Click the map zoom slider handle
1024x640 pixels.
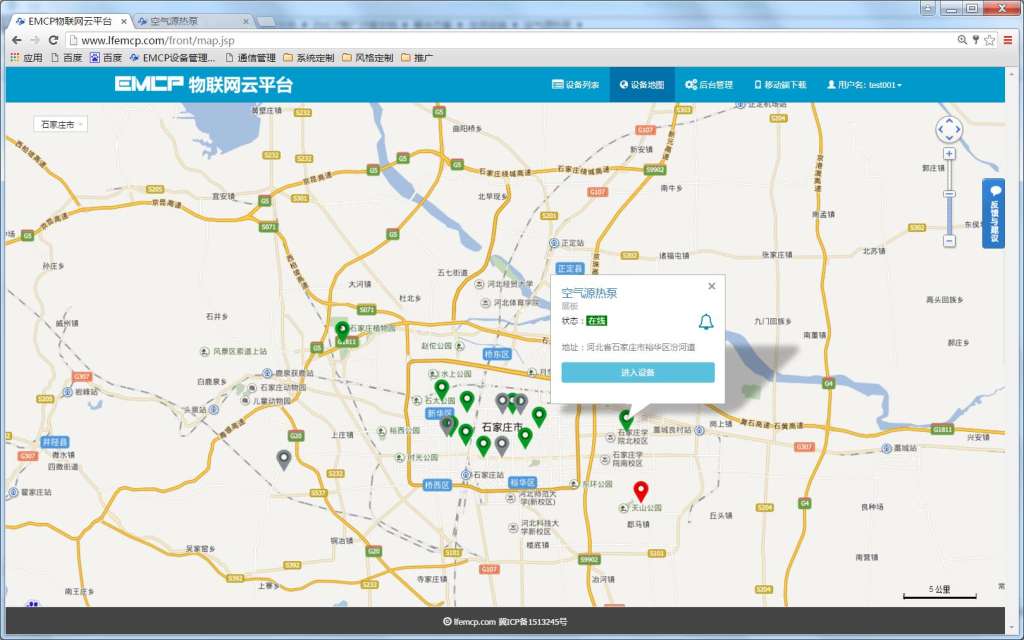pyautogui.click(x=950, y=194)
